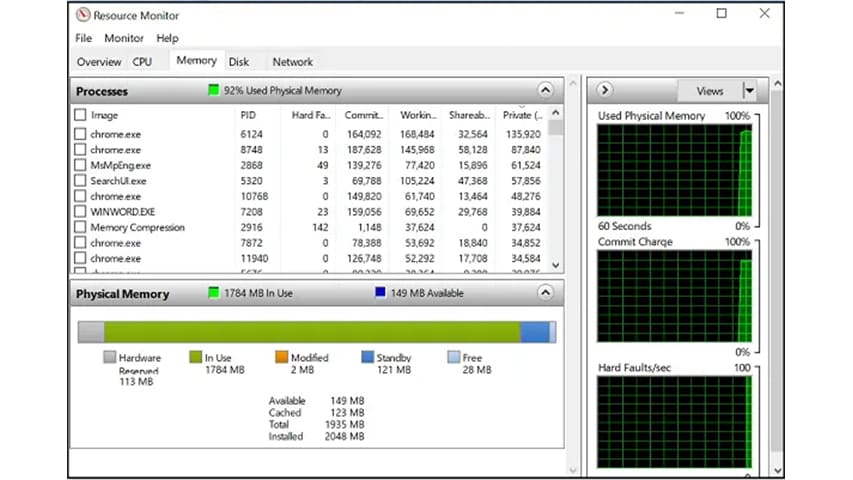
Task: Check the select-all Image checkbox in header
Action: [80, 115]
